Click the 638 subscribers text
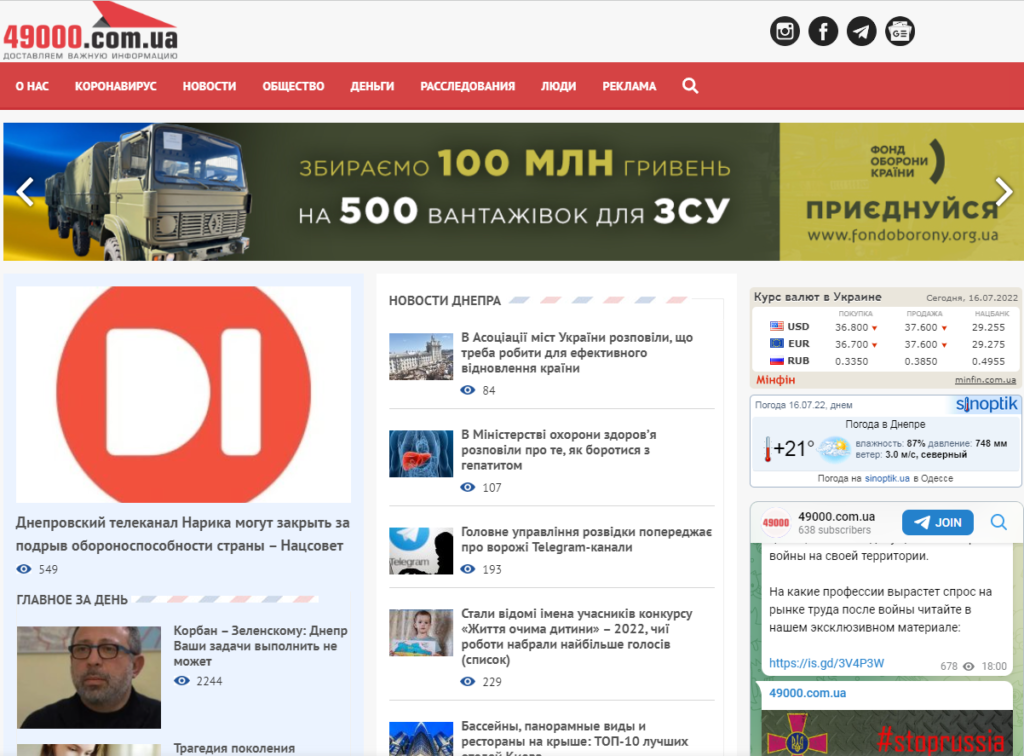The height and width of the screenshot is (756, 1024). pos(834,530)
